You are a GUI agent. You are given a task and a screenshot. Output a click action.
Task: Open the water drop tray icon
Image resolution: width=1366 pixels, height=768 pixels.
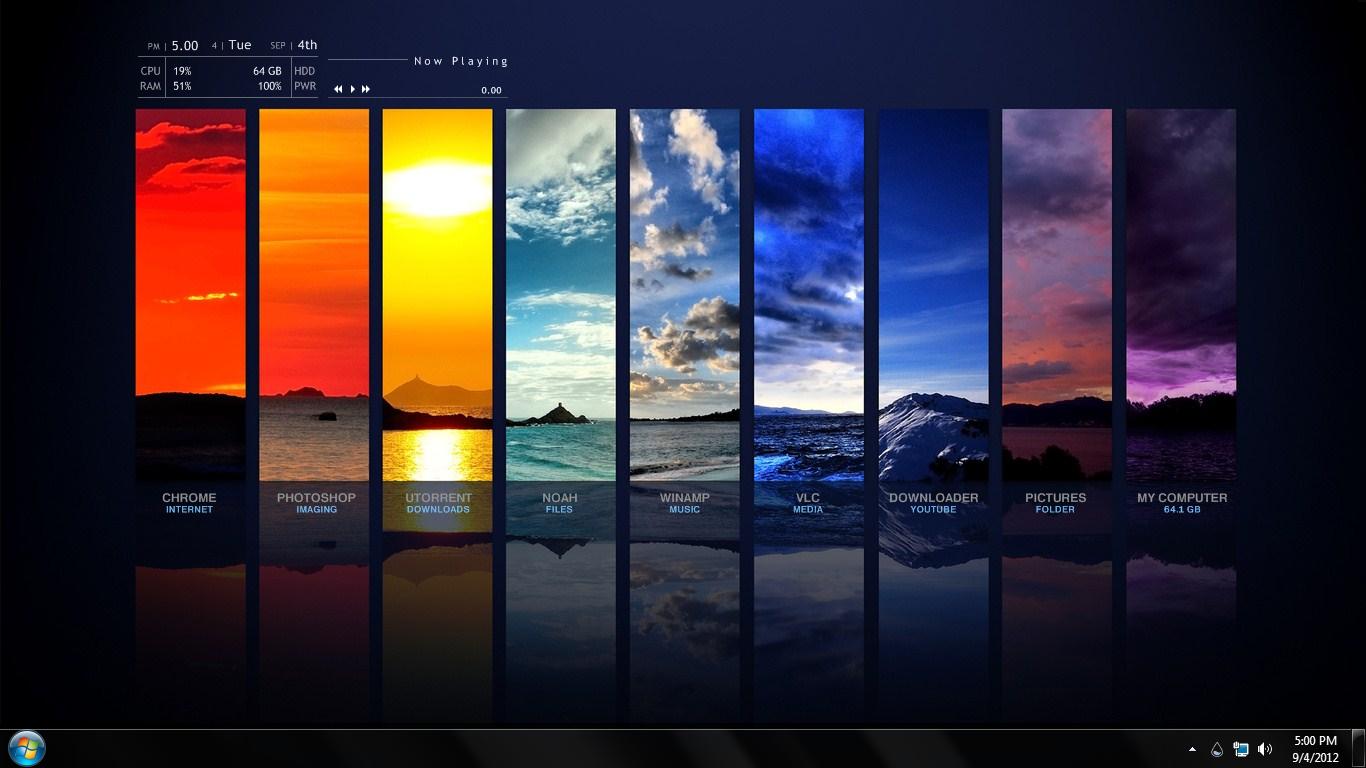point(1217,749)
